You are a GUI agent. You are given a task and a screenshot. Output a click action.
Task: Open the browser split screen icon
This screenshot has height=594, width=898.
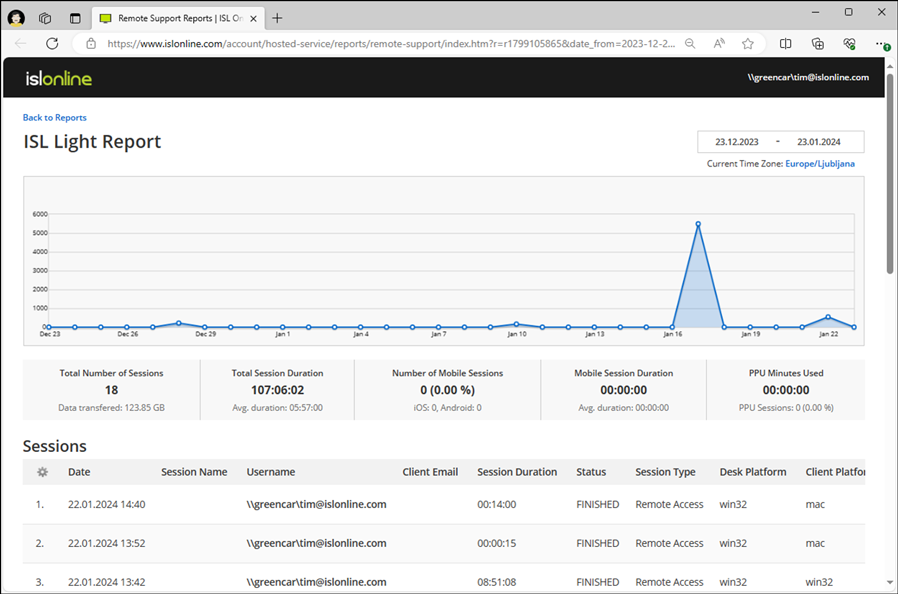[786, 44]
